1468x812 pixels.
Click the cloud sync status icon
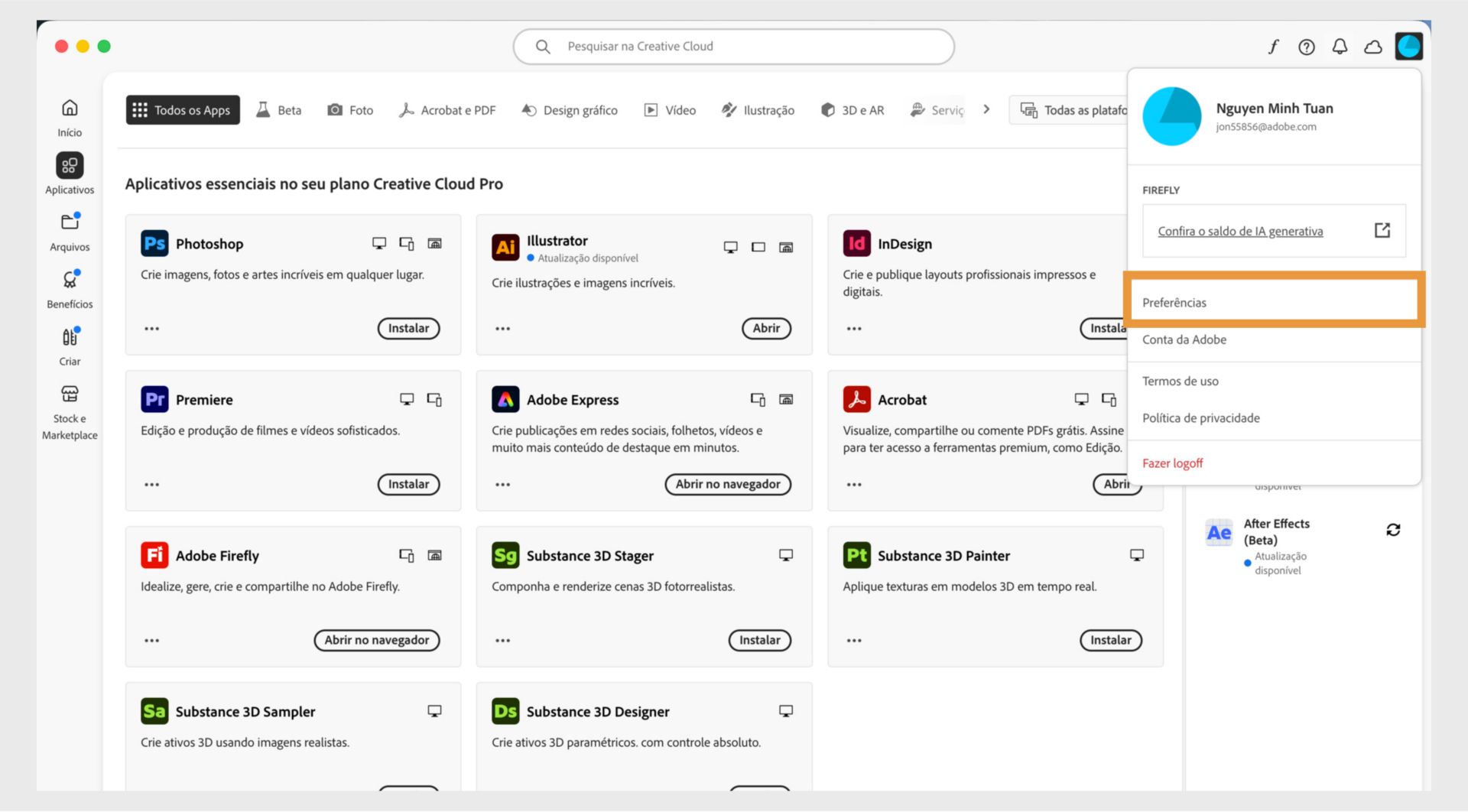(x=1373, y=47)
